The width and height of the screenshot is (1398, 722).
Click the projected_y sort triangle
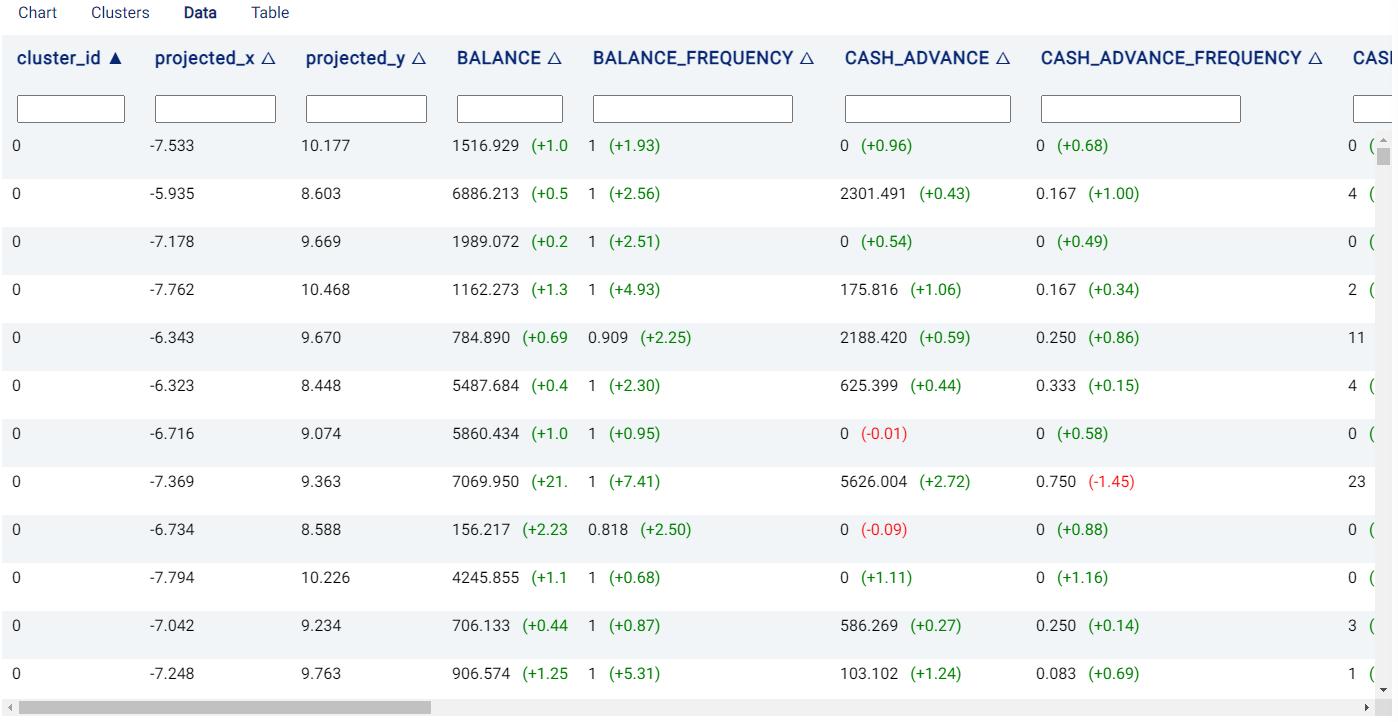(419, 59)
